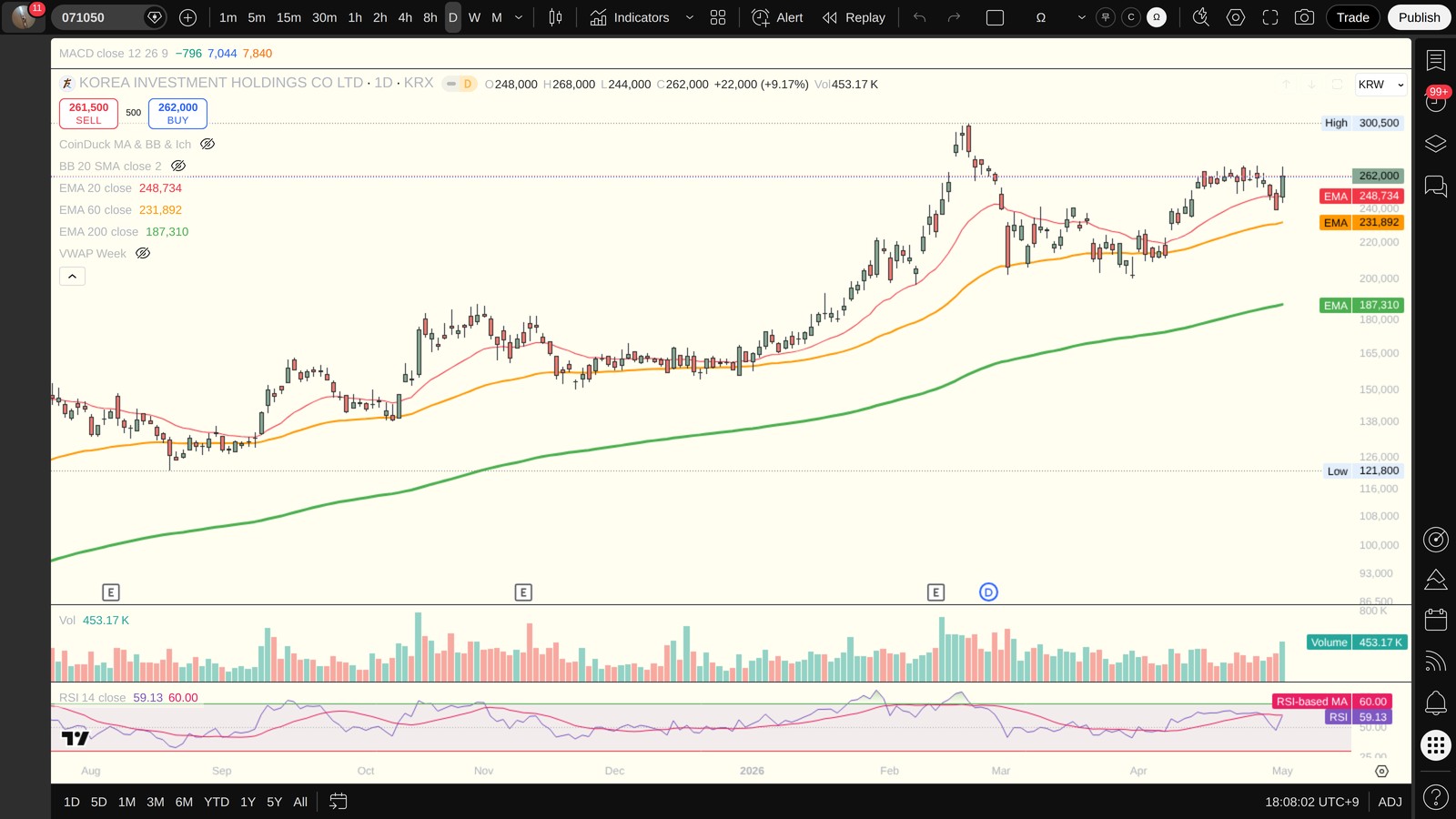The image size is (1456, 819).
Task: Open the Indicators dialog
Action: pyautogui.click(x=629, y=17)
